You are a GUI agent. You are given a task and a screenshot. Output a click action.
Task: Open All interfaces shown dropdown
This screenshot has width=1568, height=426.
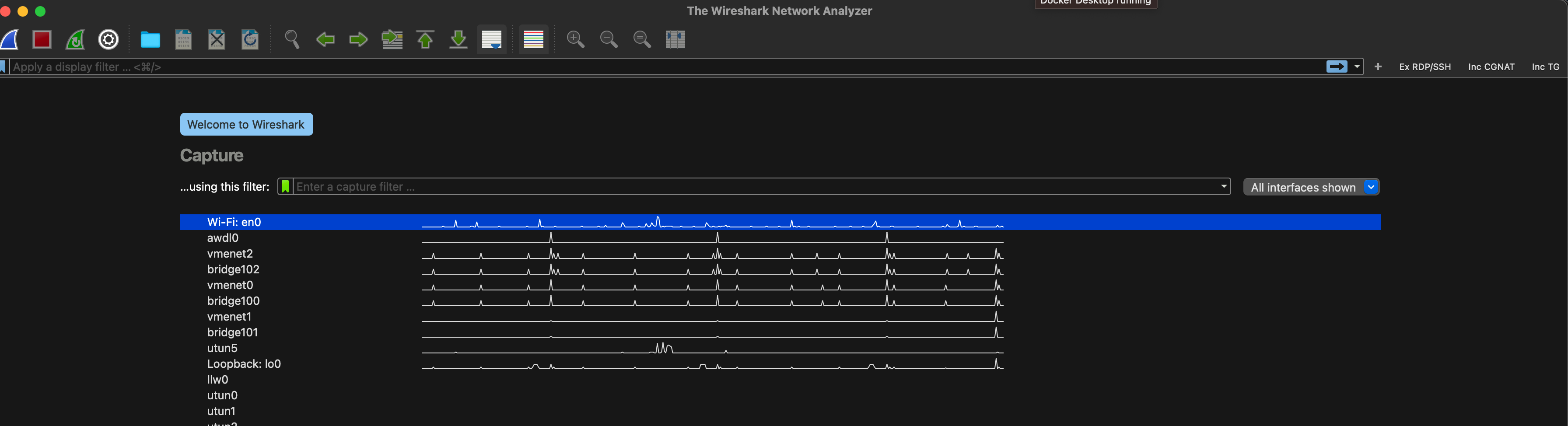[x=1311, y=188]
